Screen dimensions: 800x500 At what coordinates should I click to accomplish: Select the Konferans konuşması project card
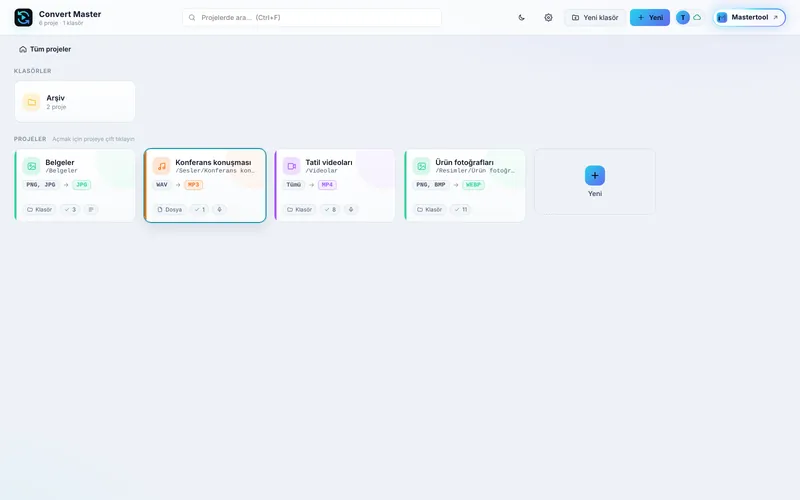205,185
